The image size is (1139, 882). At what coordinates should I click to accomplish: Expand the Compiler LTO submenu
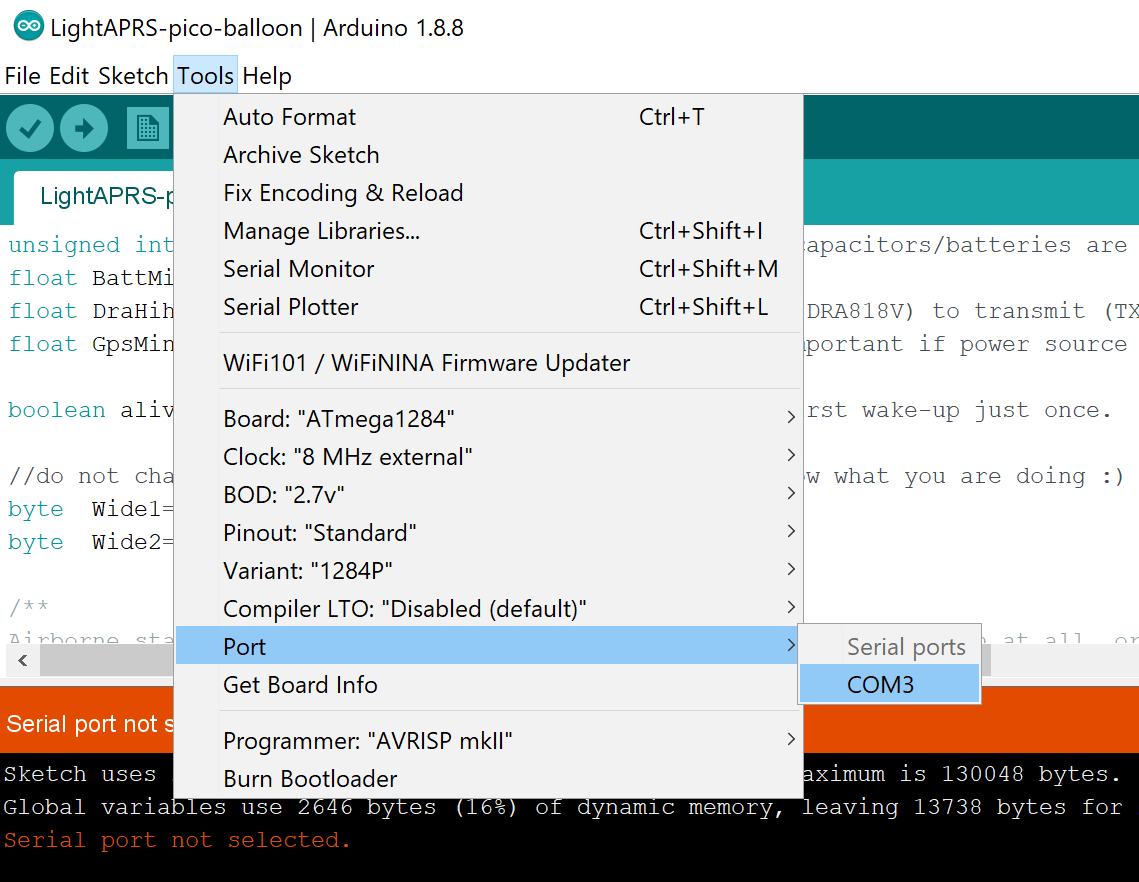488,608
